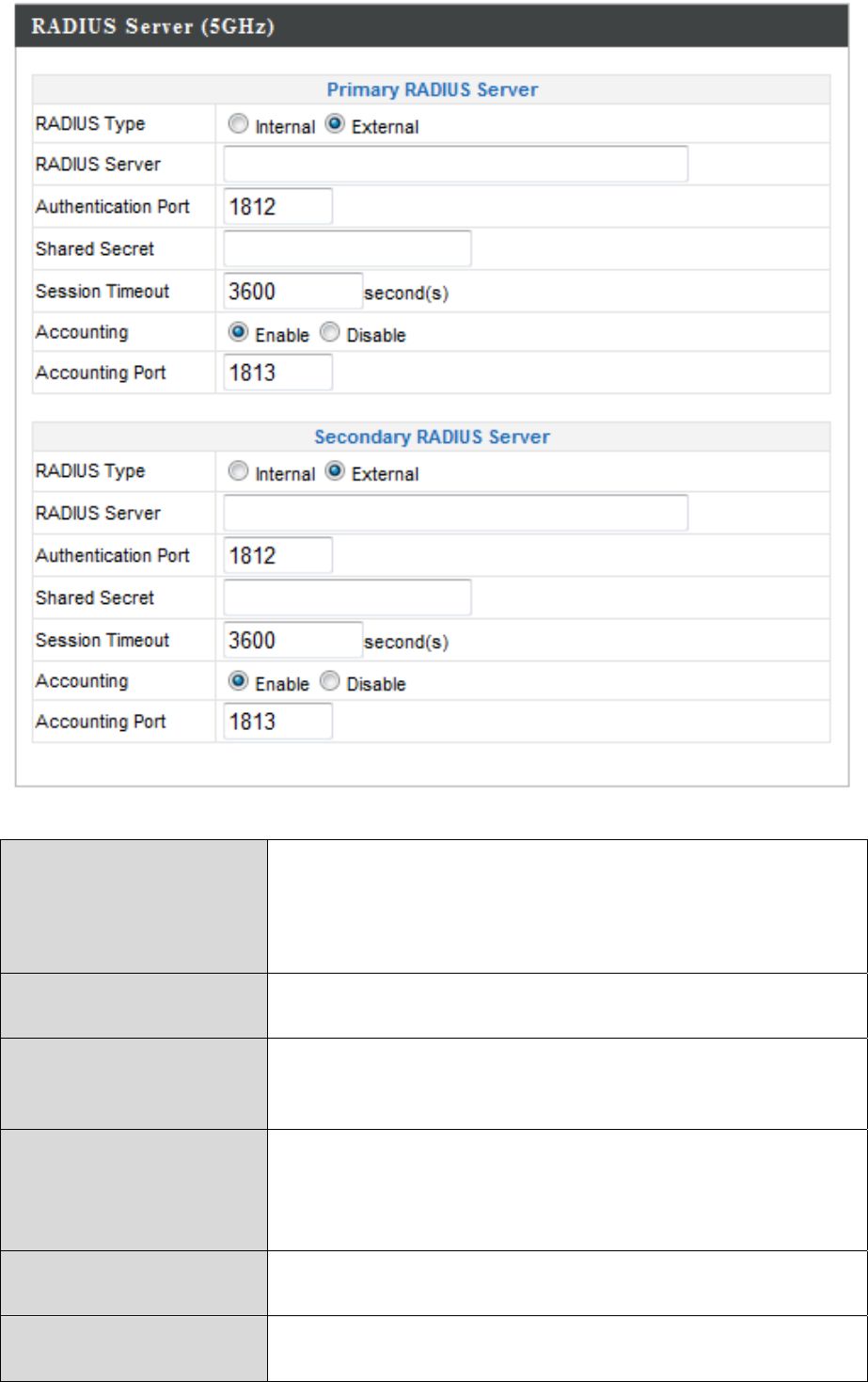This screenshot has height=1382, width=868.
Task: Select Internal for Secondary RADIUS Type
Action: tap(239, 471)
